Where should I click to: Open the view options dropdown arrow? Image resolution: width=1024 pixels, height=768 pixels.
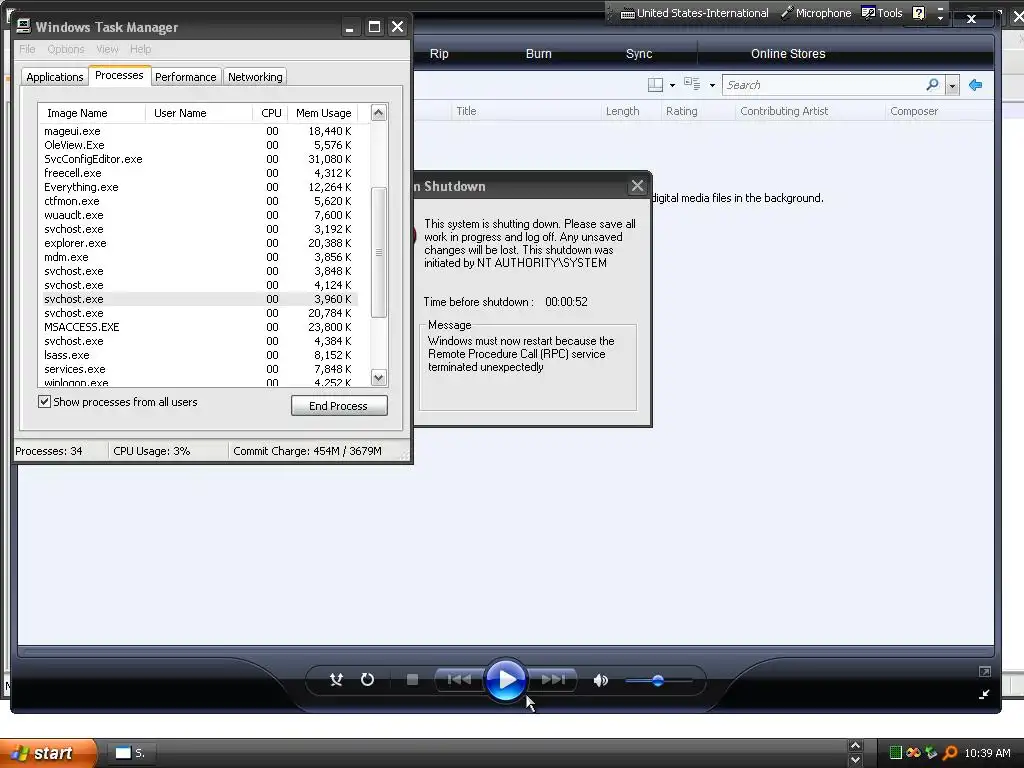[x=712, y=86]
